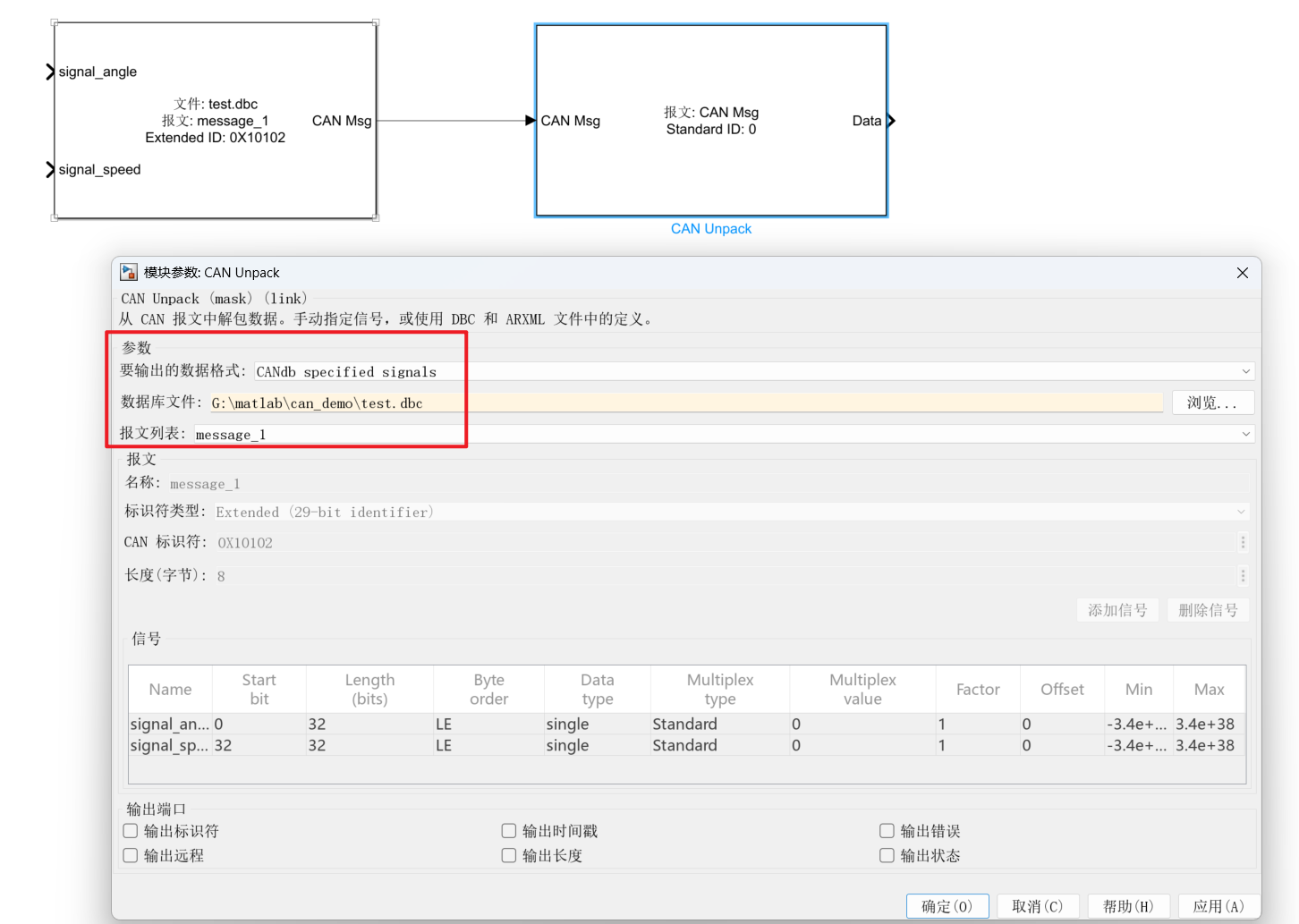The image size is (1299, 924).
Task: Select the CAN Unpack block
Action: [x=711, y=121]
